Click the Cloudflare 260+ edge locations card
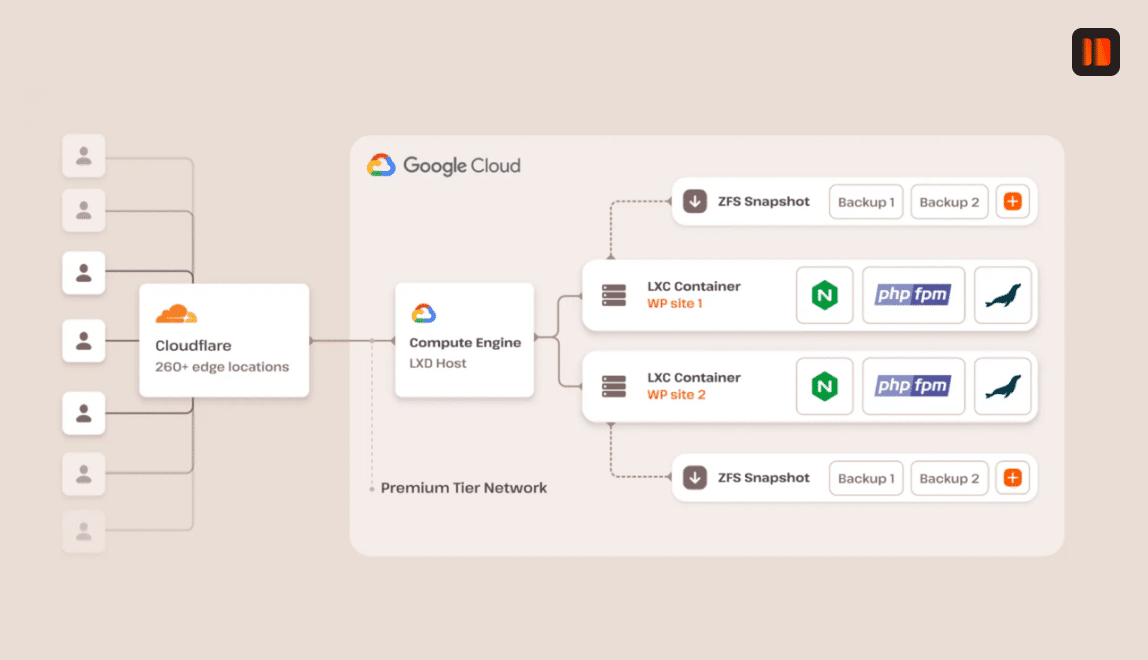 click(x=224, y=341)
